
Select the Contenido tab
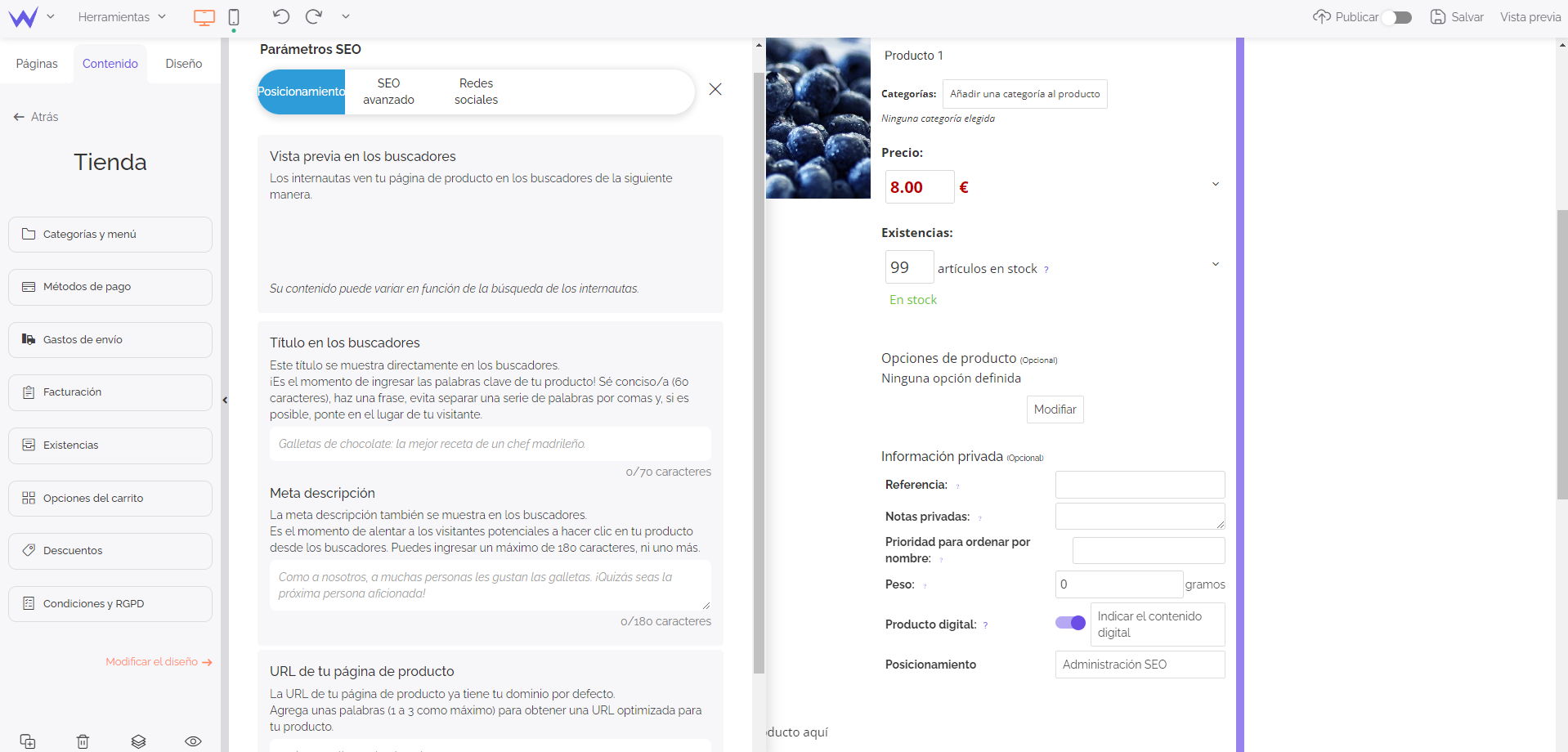[x=110, y=64]
